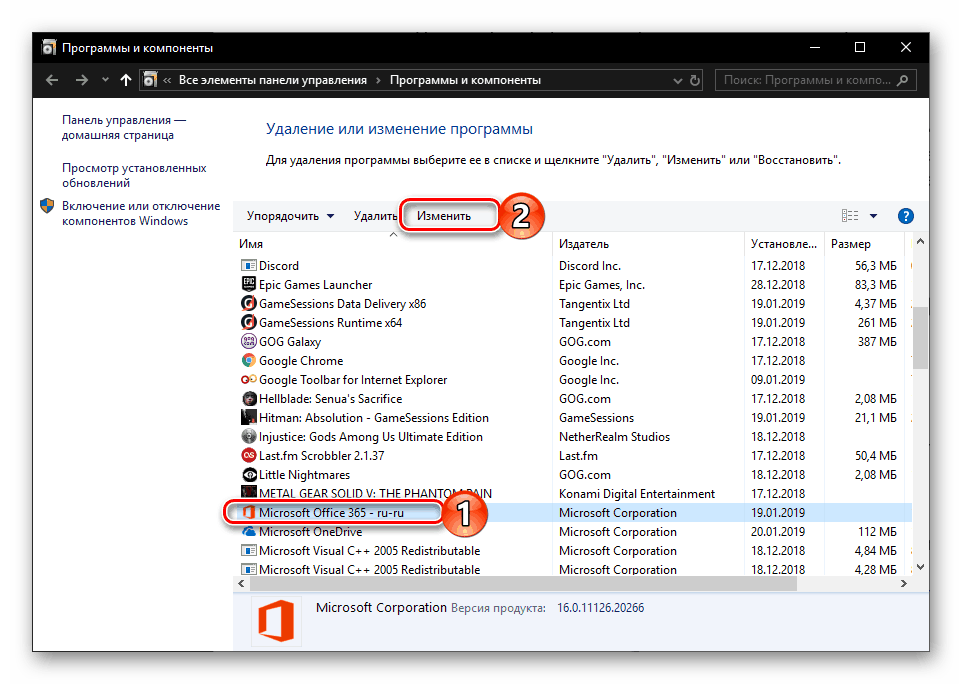
Task: Click the Back navigation arrow
Action: pos(52,80)
